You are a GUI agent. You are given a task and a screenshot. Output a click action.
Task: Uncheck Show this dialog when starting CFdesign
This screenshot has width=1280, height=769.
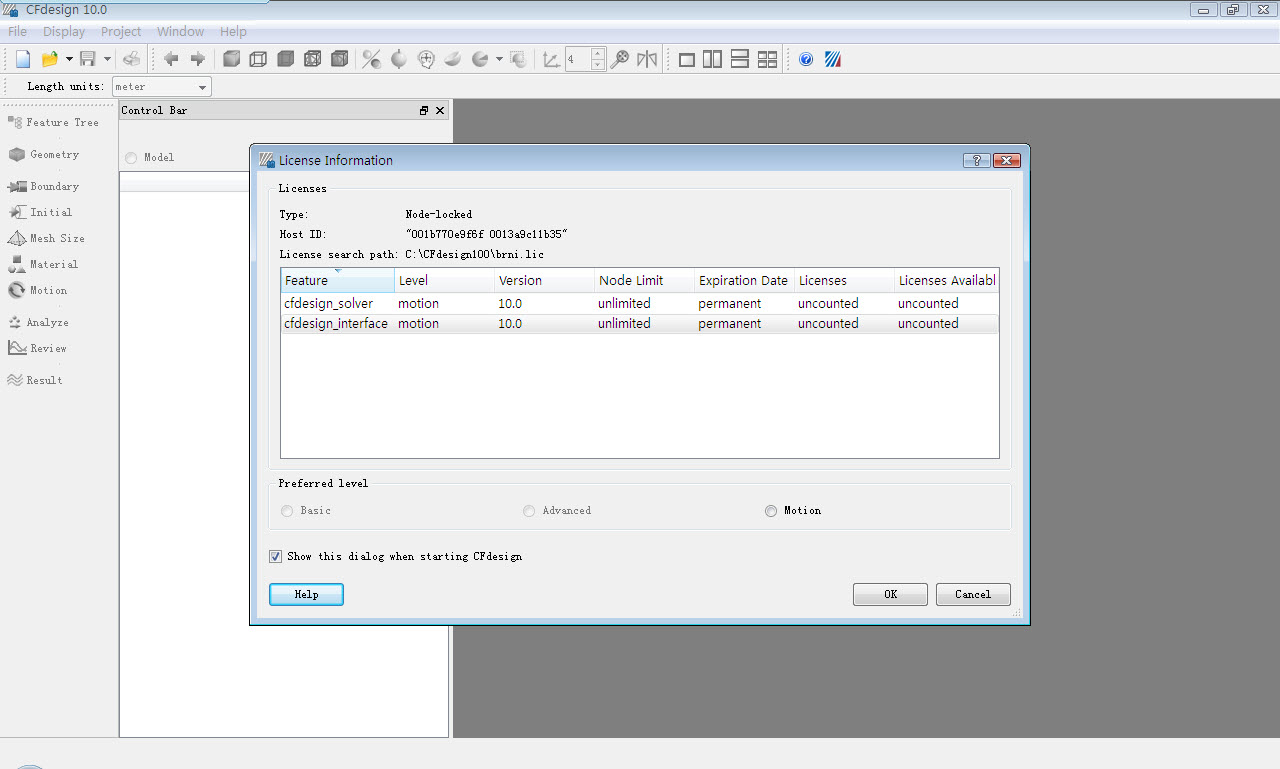(x=276, y=556)
